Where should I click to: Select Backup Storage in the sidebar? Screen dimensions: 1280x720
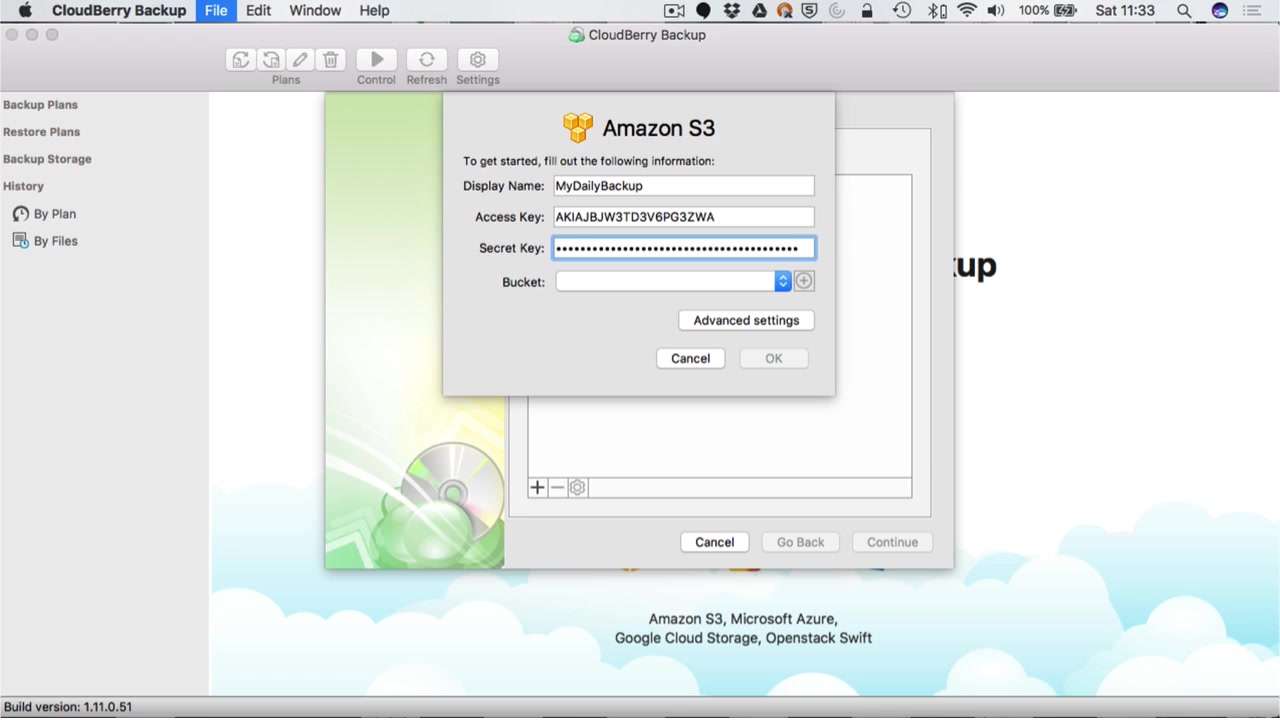click(47, 159)
